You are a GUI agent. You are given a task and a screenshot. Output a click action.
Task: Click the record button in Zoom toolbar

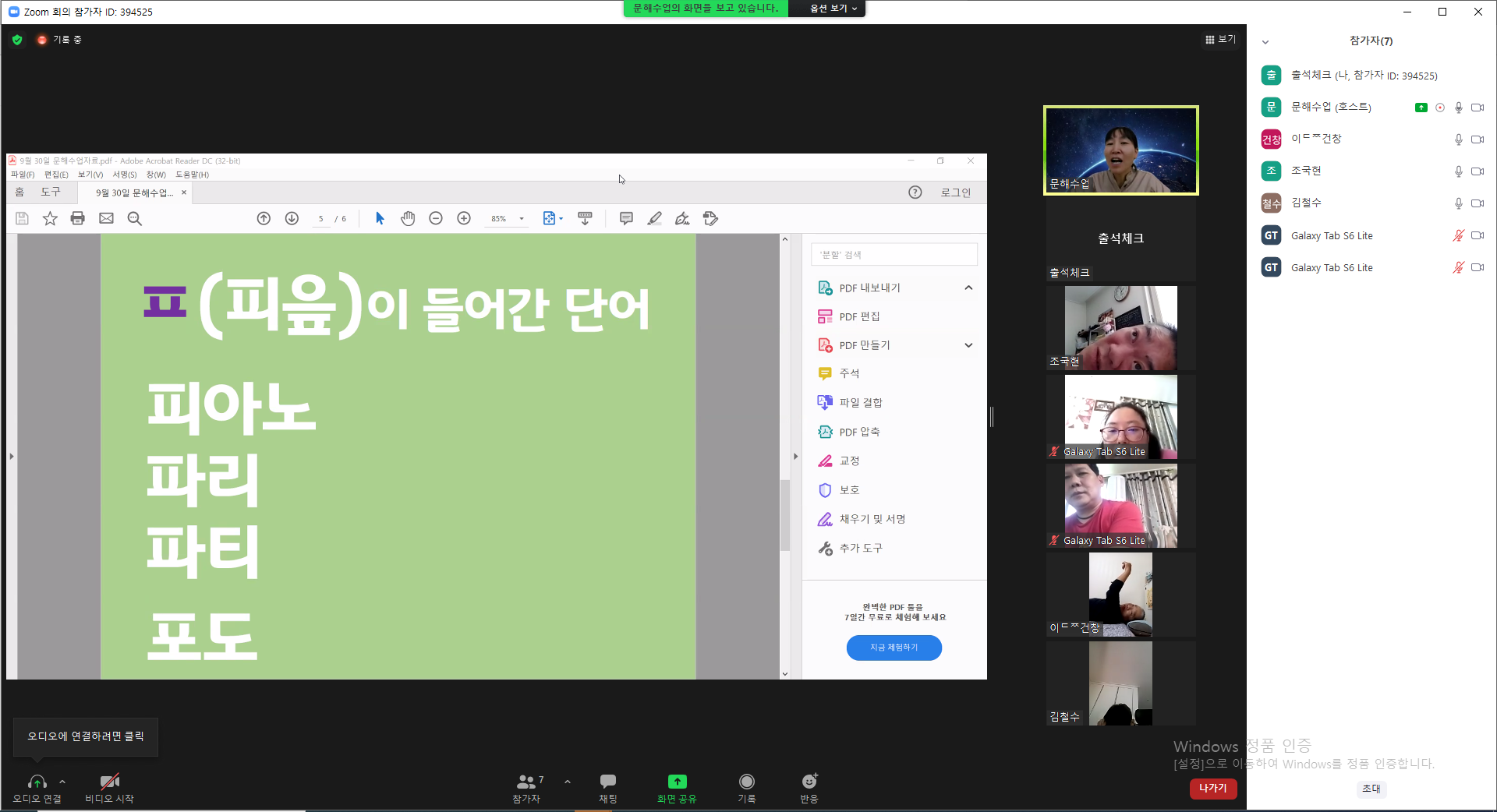[747, 787]
